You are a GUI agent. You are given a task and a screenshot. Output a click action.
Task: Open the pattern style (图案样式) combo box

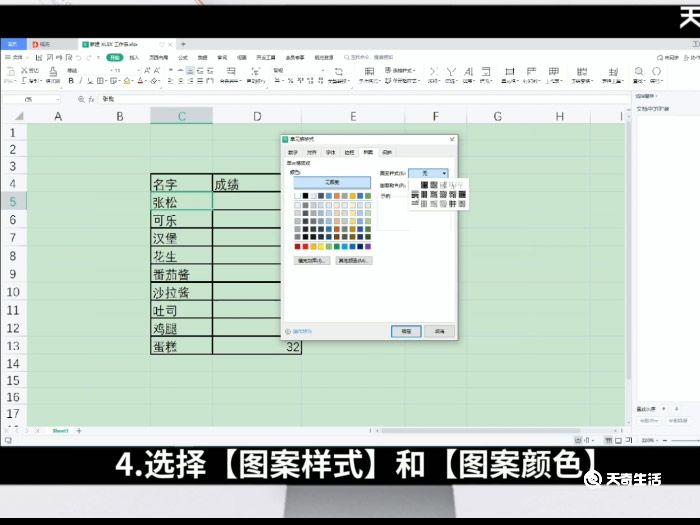pyautogui.click(x=428, y=173)
